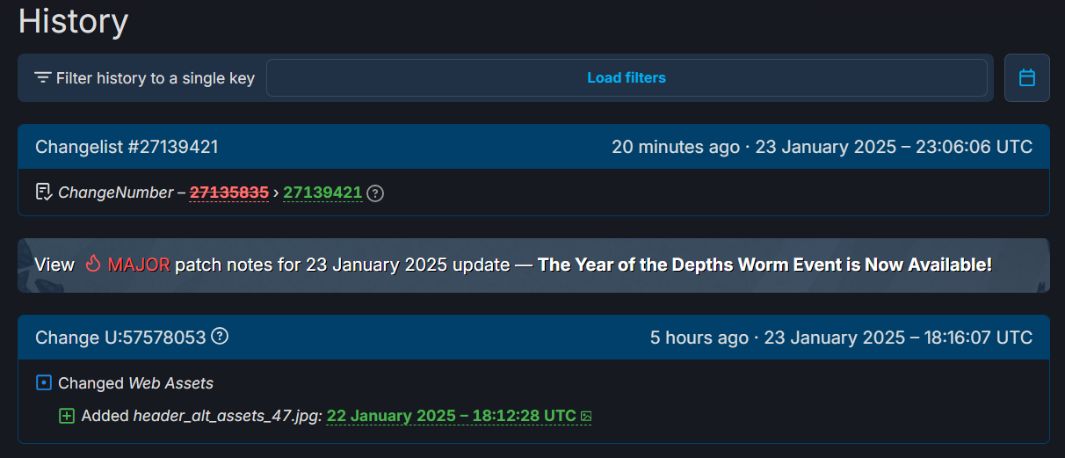Click the red MAJOR label in the banner
Screen dimensions: 1065x458
(139, 265)
